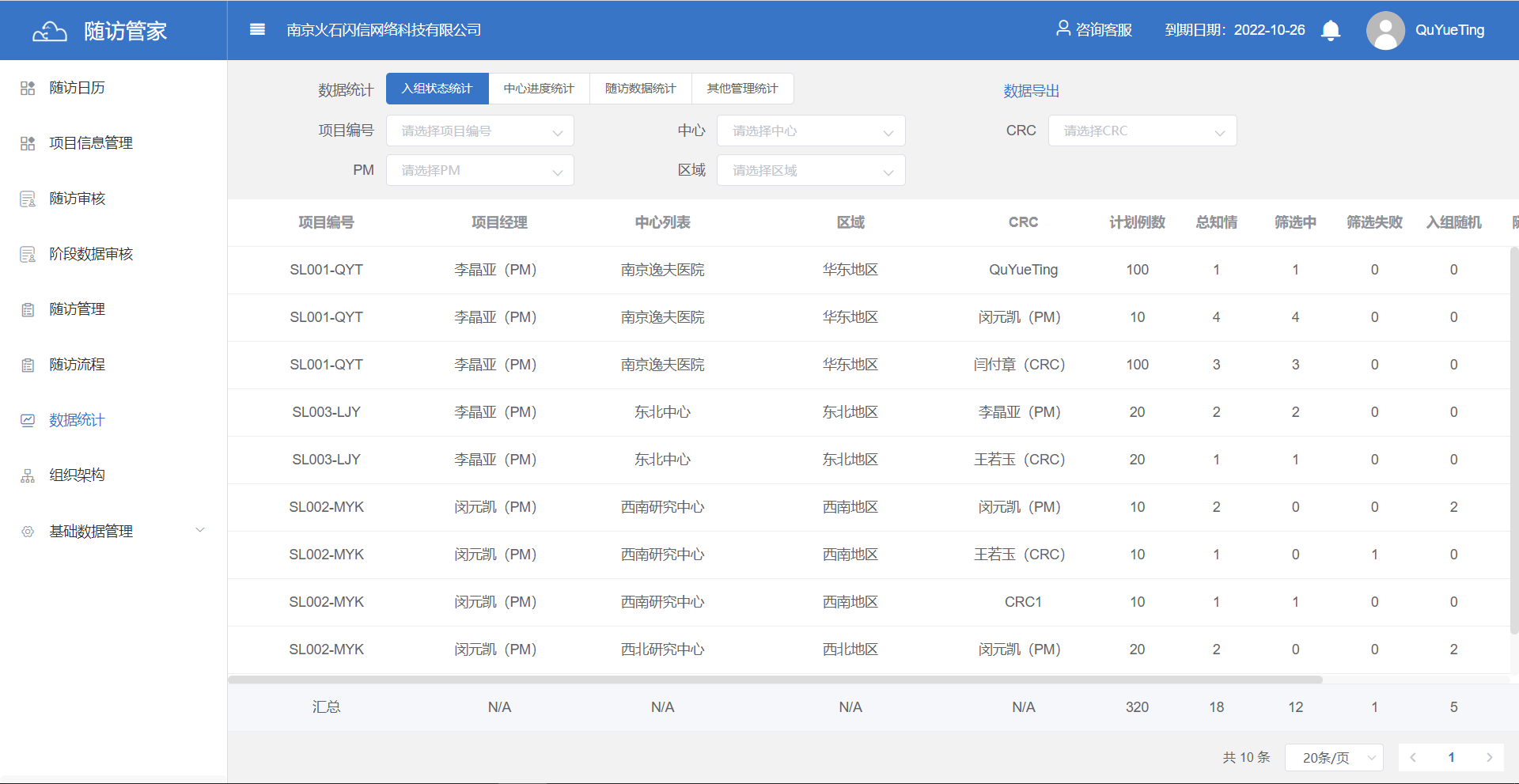Click the QuYueTing user avatar
1519x784 pixels.
[x=1385, y=31]
